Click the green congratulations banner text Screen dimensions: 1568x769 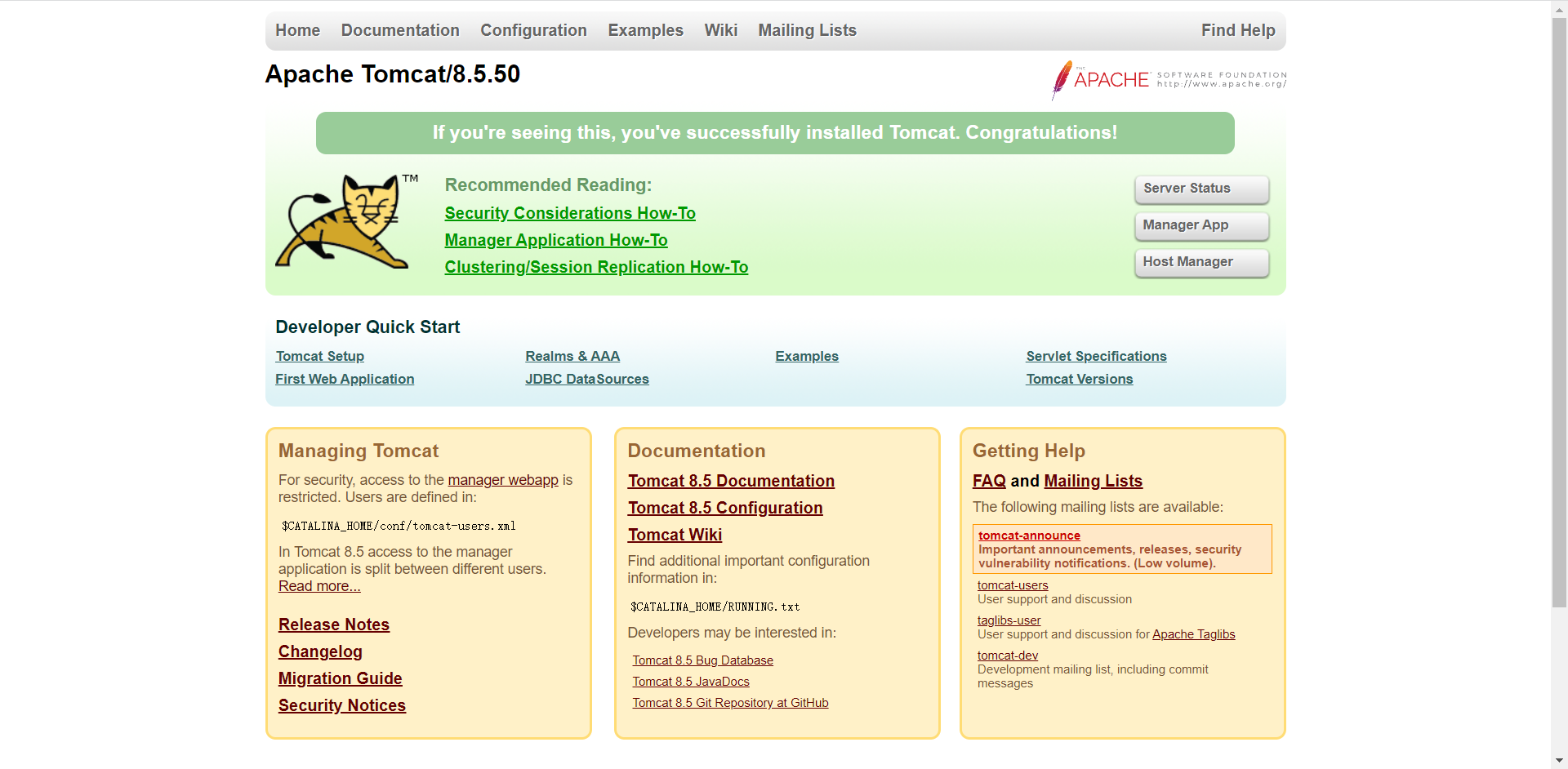[775, 132]
